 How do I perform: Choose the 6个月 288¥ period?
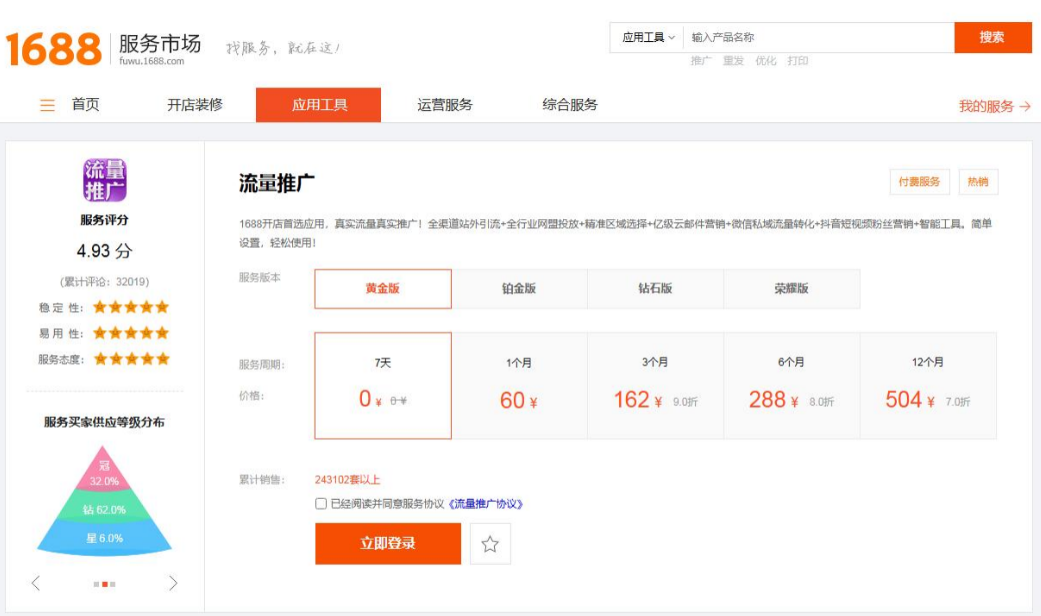click(x=791, y=386)
